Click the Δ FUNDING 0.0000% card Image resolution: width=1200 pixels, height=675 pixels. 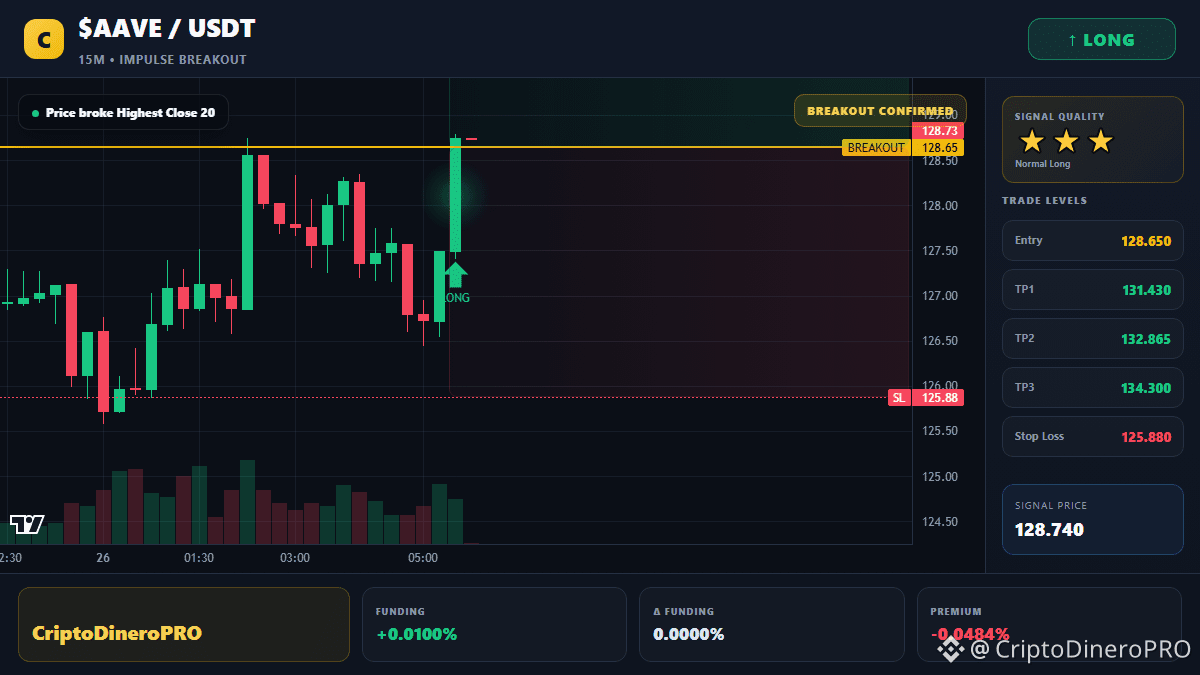[x=771, y=624]
